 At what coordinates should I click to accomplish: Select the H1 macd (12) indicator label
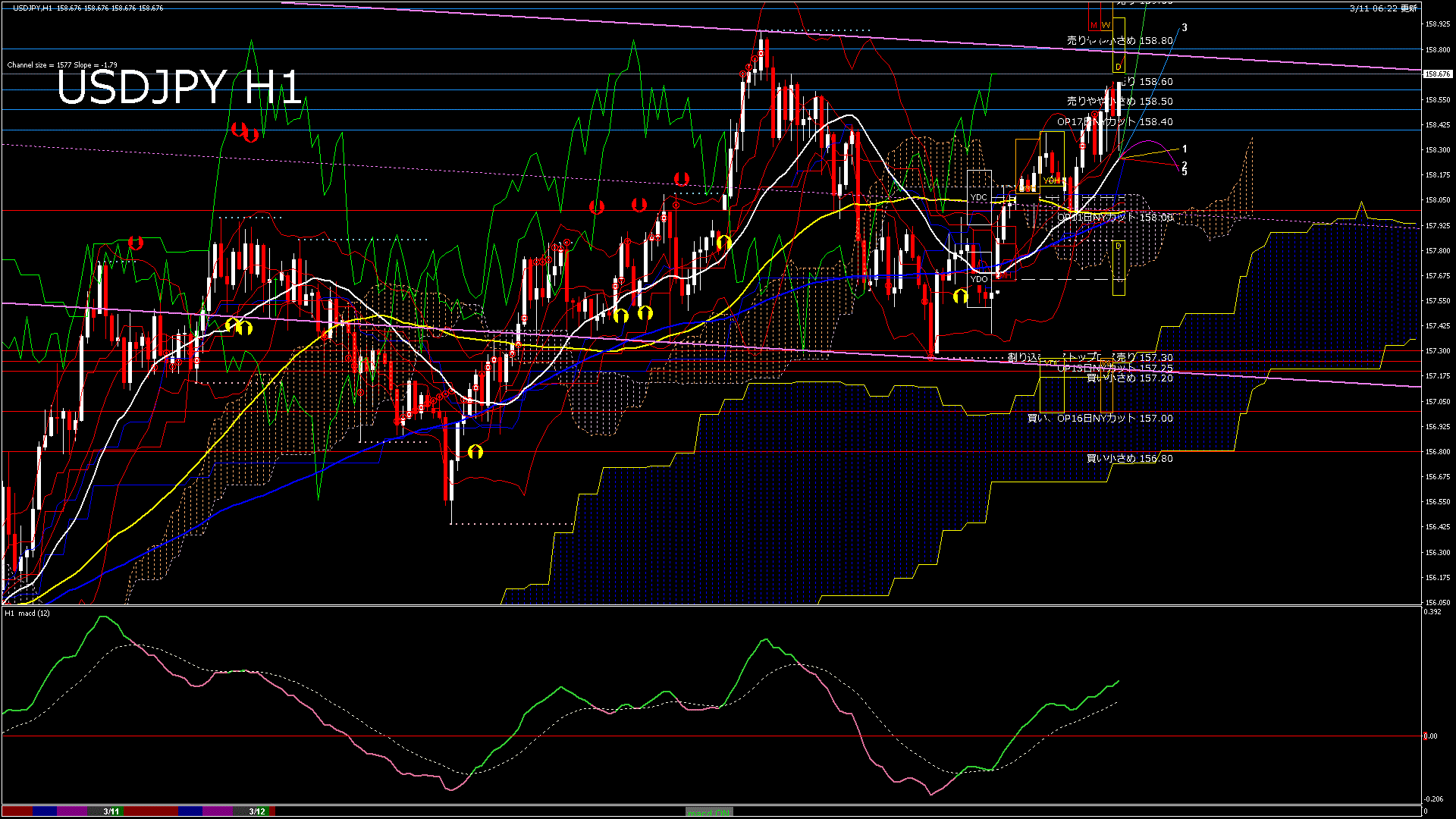[27, 613]
